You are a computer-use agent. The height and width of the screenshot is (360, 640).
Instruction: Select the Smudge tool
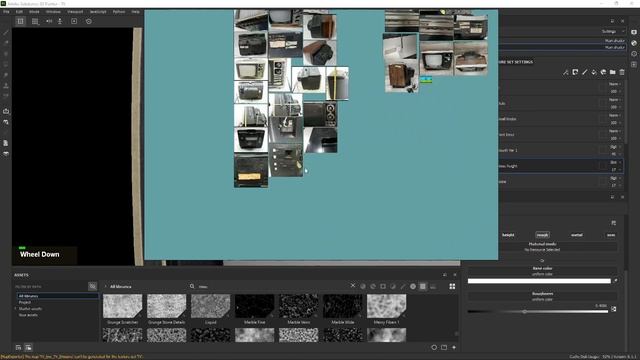click(x=6, y=75)
